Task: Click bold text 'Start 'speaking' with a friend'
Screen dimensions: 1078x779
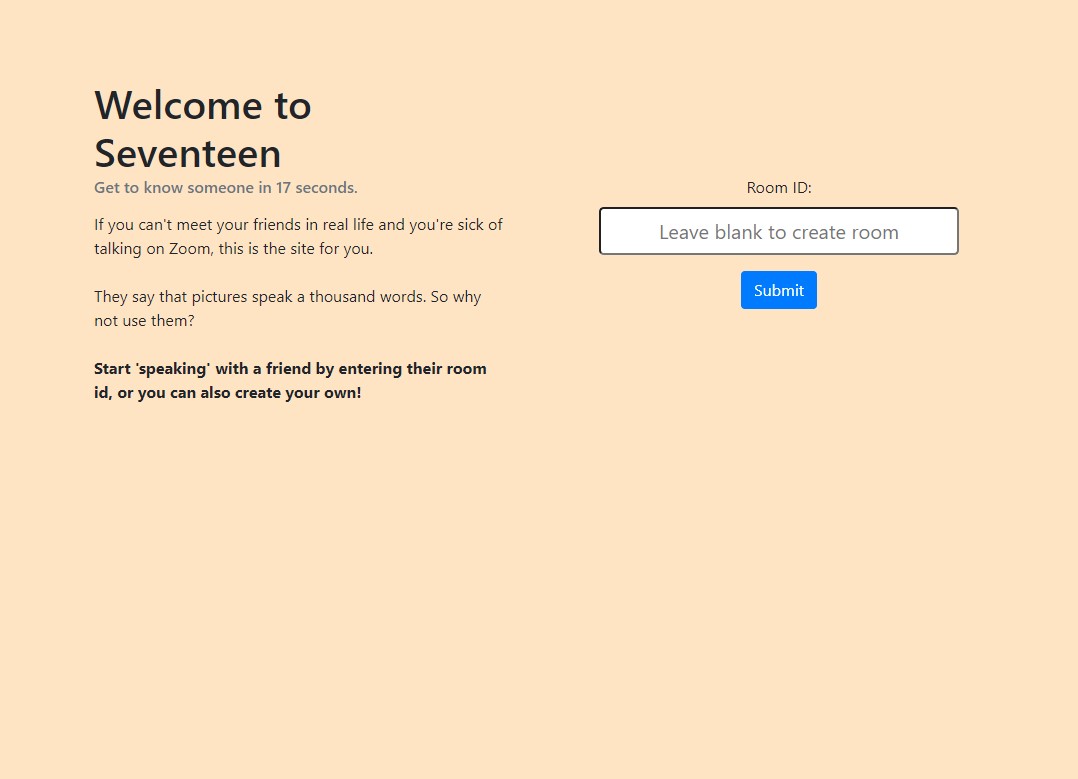Action: [290, 381]
